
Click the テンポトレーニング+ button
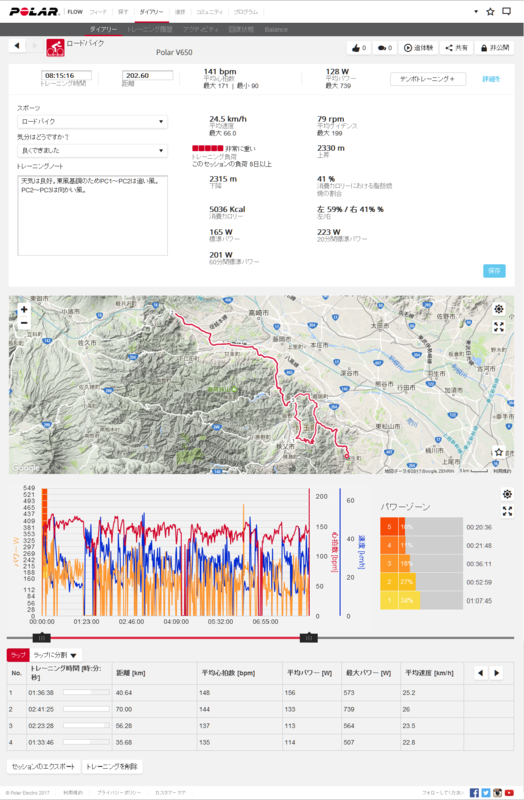pos(428,79)
